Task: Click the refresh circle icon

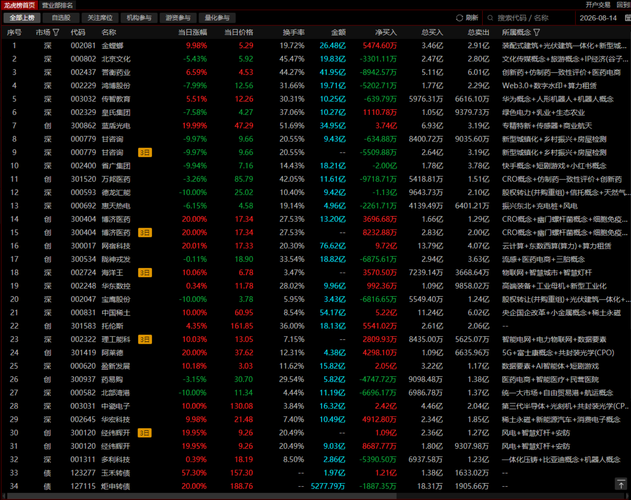Action: (x=459, y=18)
